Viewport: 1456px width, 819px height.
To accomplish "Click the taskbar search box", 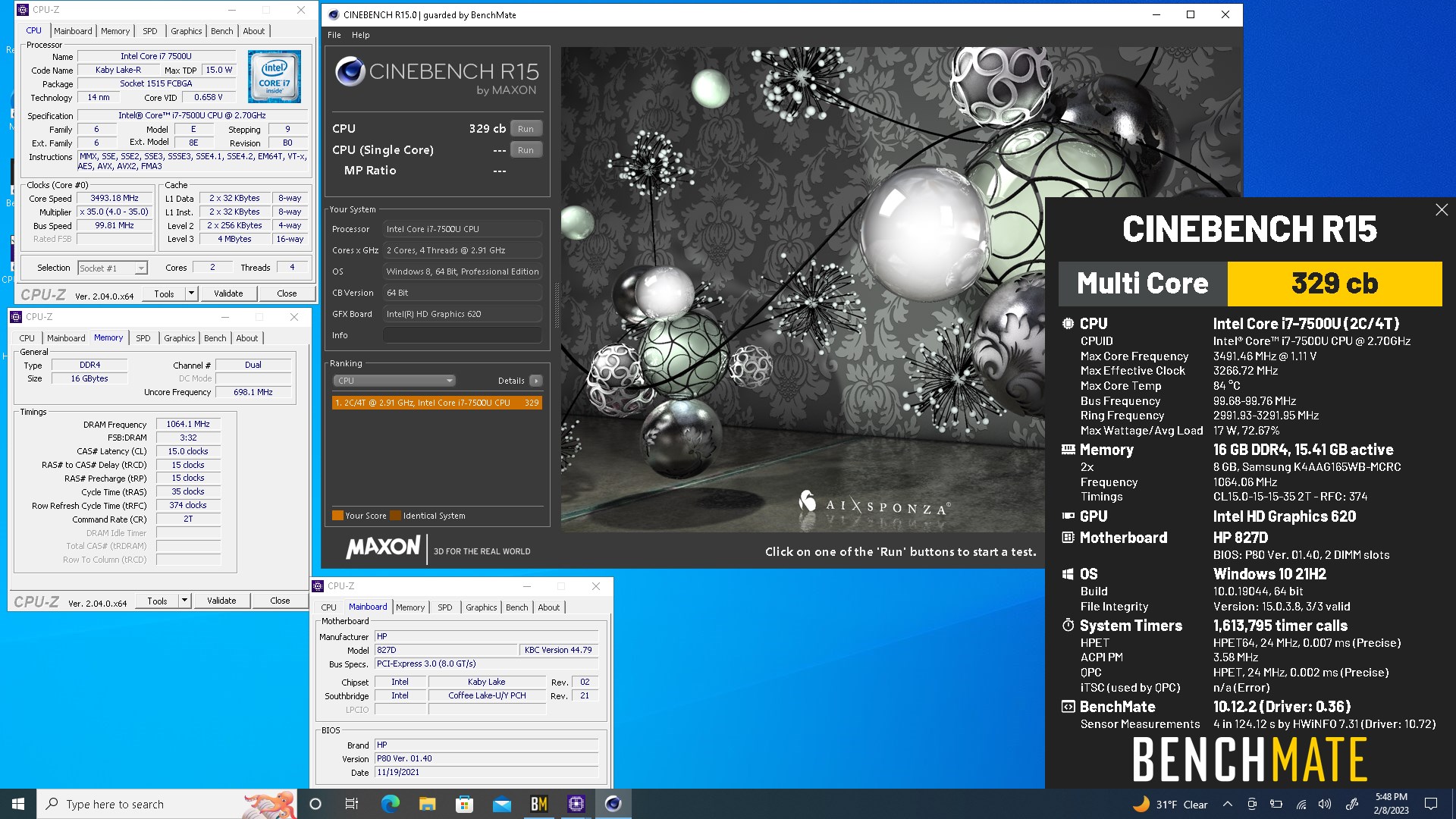I will point(167,804).
